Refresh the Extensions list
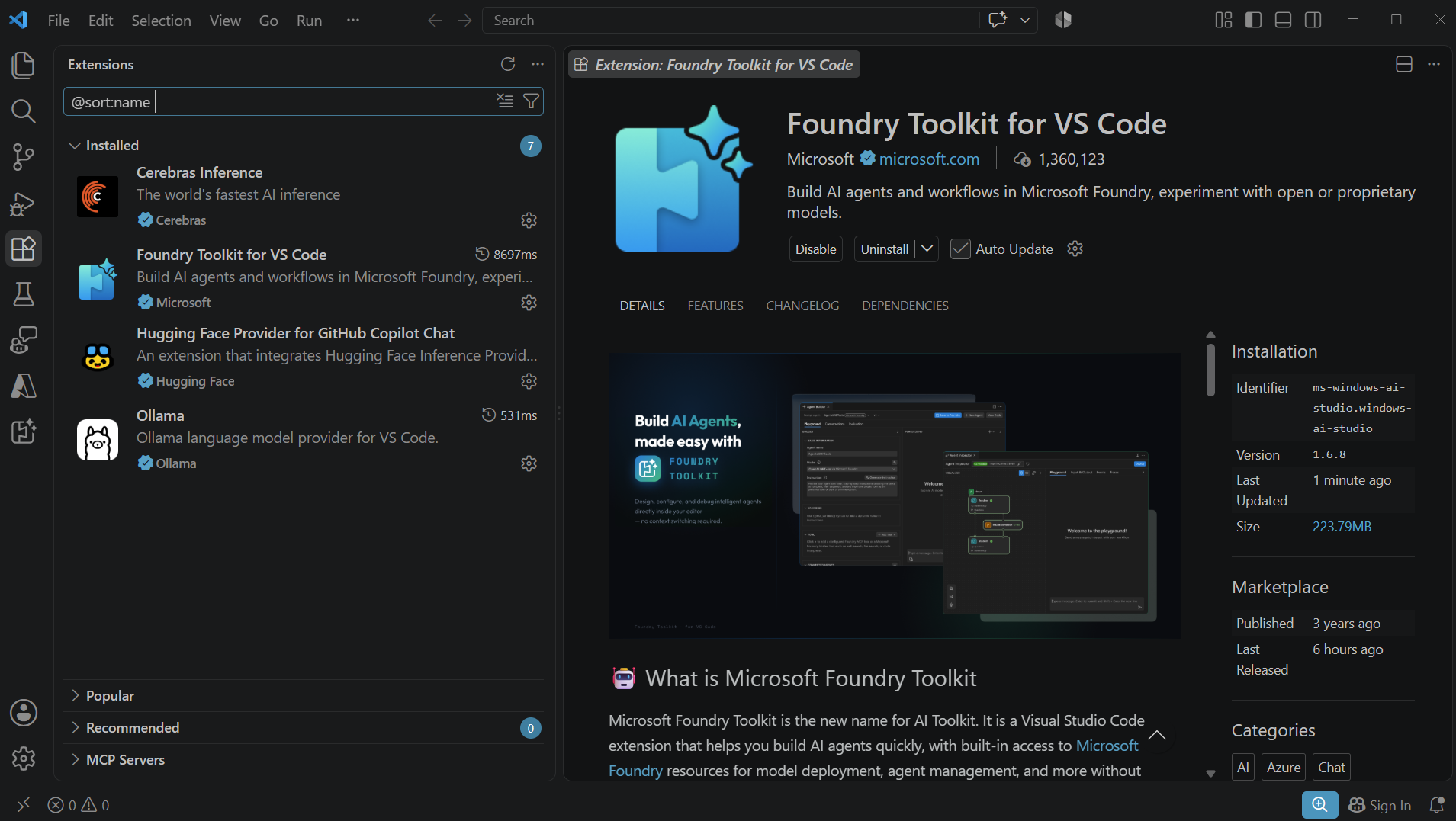The image size is (1456, 821). click(508, 64)
